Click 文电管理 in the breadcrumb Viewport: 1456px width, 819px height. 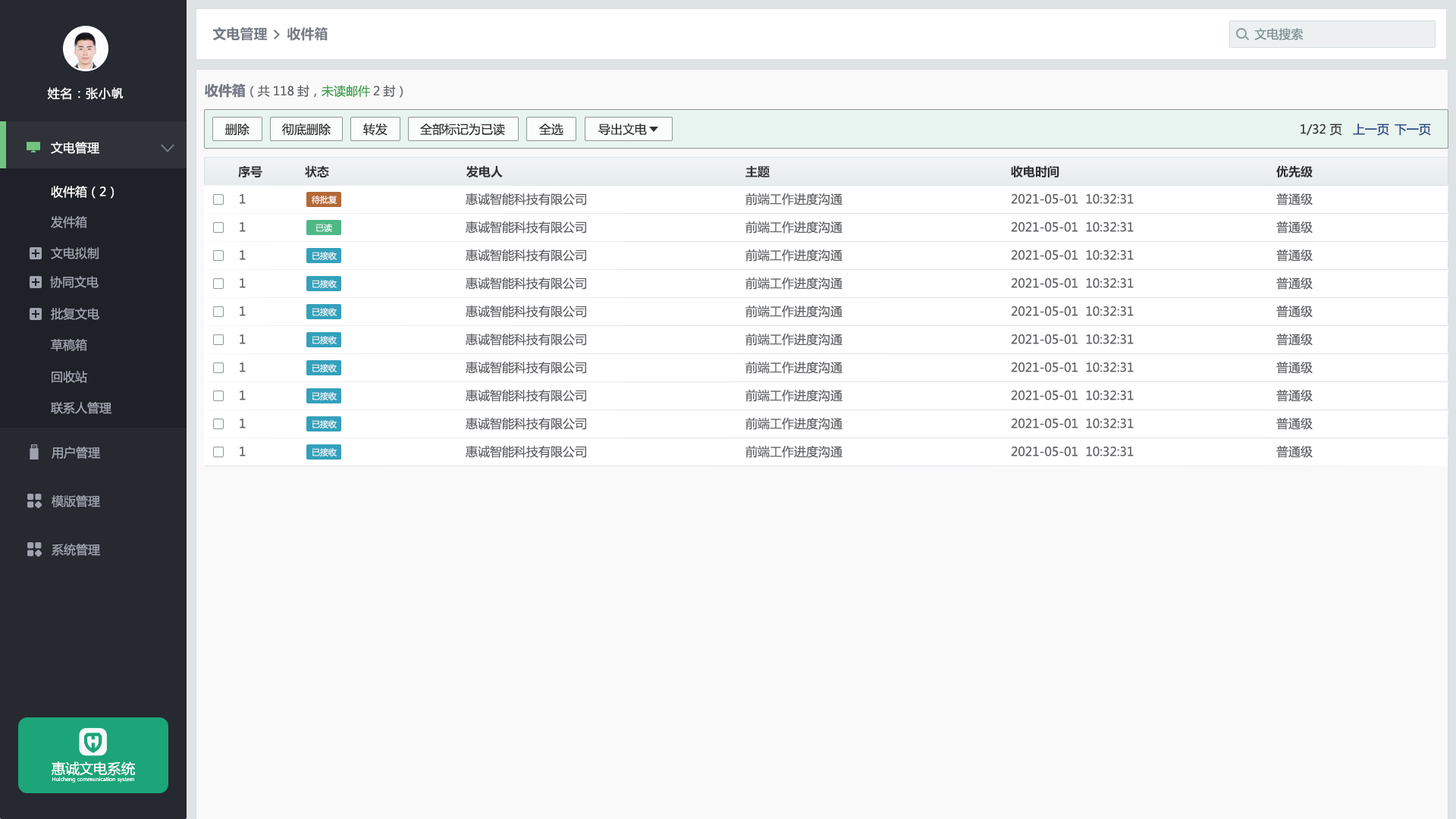[x=240, y=34]
